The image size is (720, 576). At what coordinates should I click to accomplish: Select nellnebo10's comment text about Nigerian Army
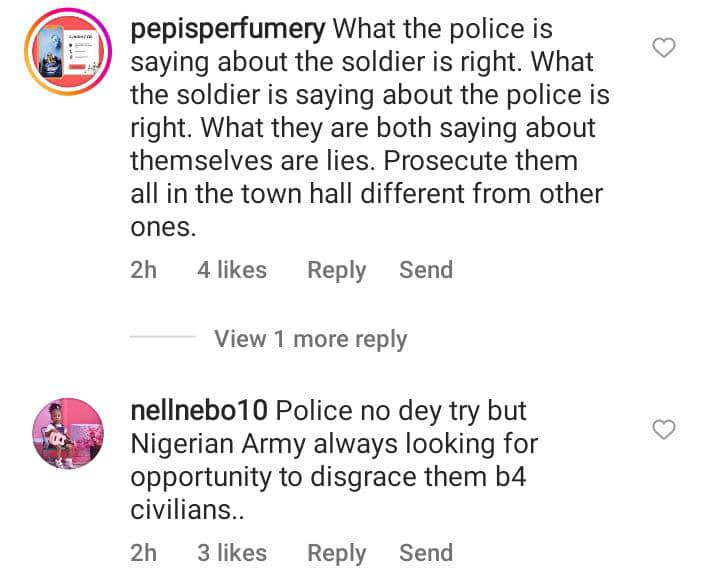(x=334, y=443)
